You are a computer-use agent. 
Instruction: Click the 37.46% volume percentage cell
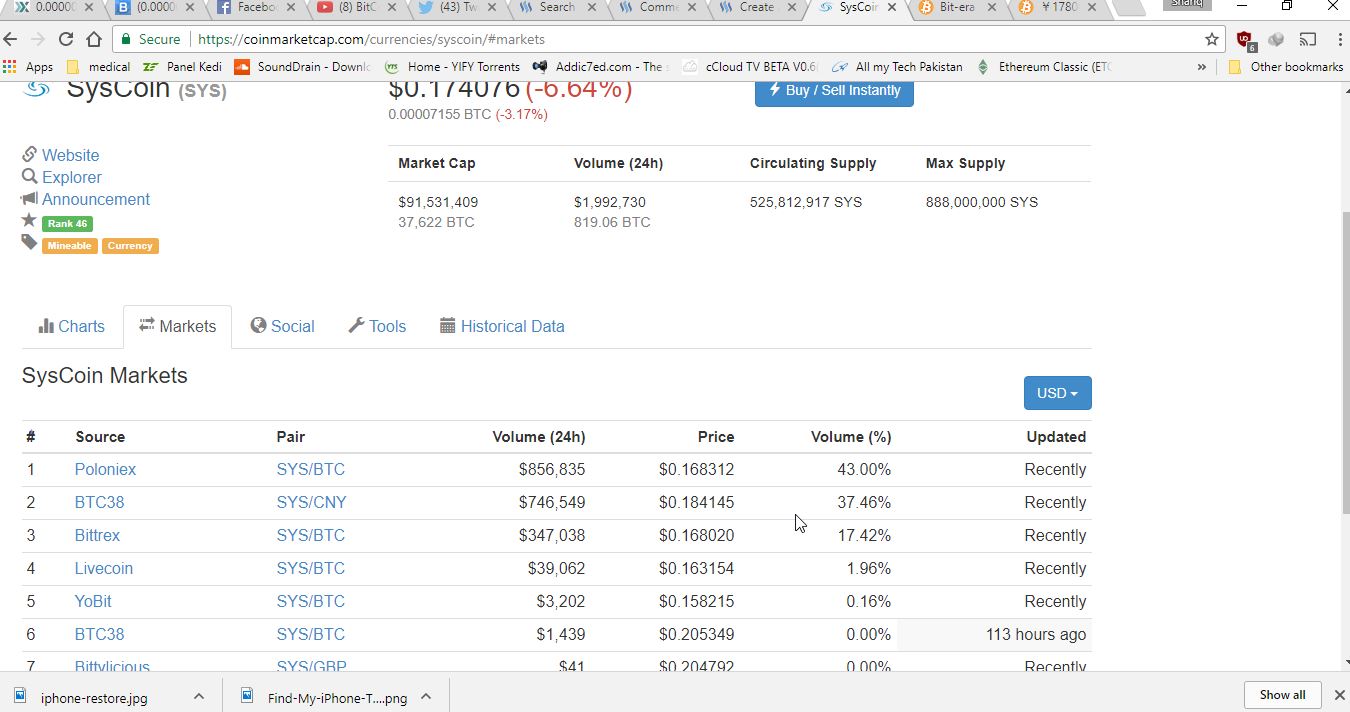coord(864,502)
